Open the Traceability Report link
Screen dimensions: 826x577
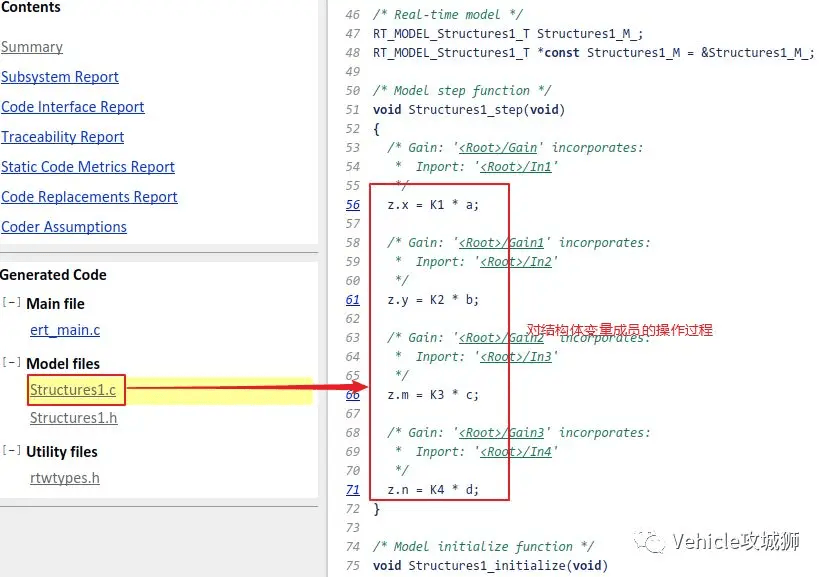tap(62, 137)
